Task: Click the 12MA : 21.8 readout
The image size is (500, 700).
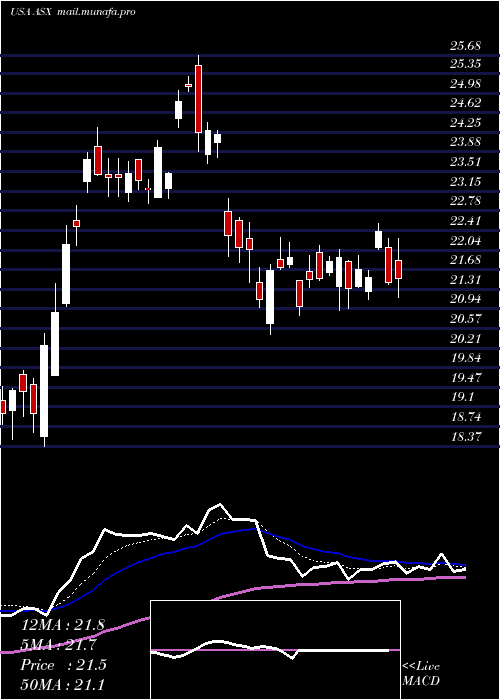Action: pyautogui.click(x=62, y=625)
